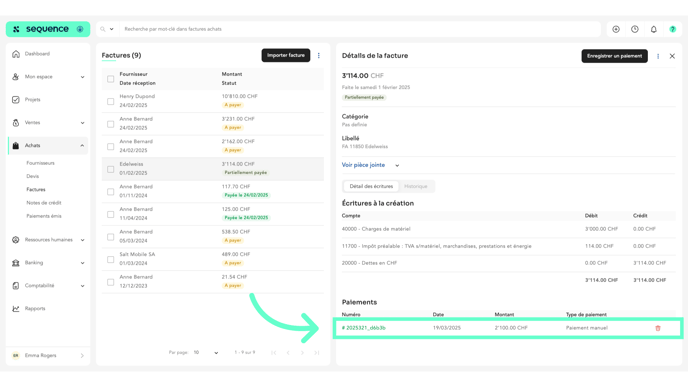Click the 538.50 CHF invoice amount

(236, 232)
